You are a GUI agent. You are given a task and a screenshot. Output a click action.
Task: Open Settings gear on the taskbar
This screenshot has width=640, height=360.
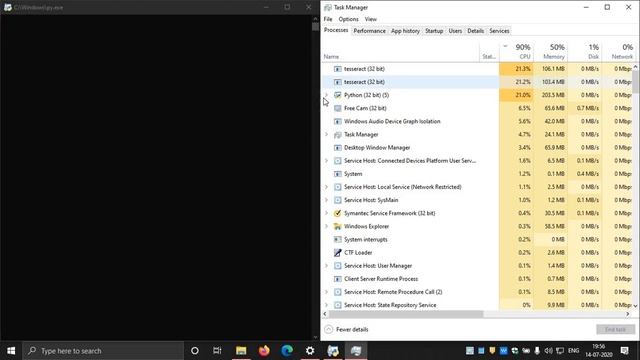pos(310,351)
